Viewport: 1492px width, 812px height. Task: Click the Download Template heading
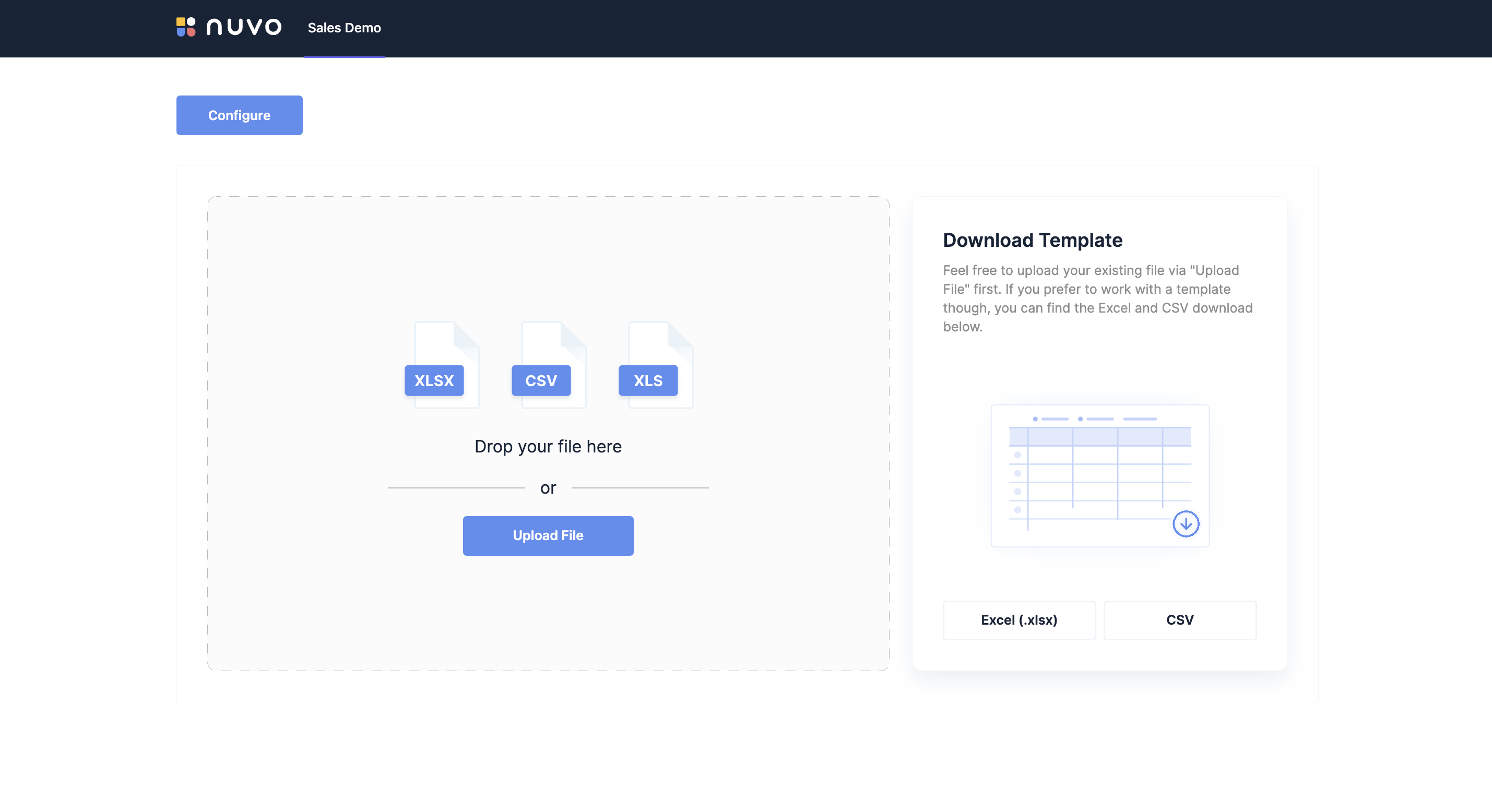click(1032, 241)
